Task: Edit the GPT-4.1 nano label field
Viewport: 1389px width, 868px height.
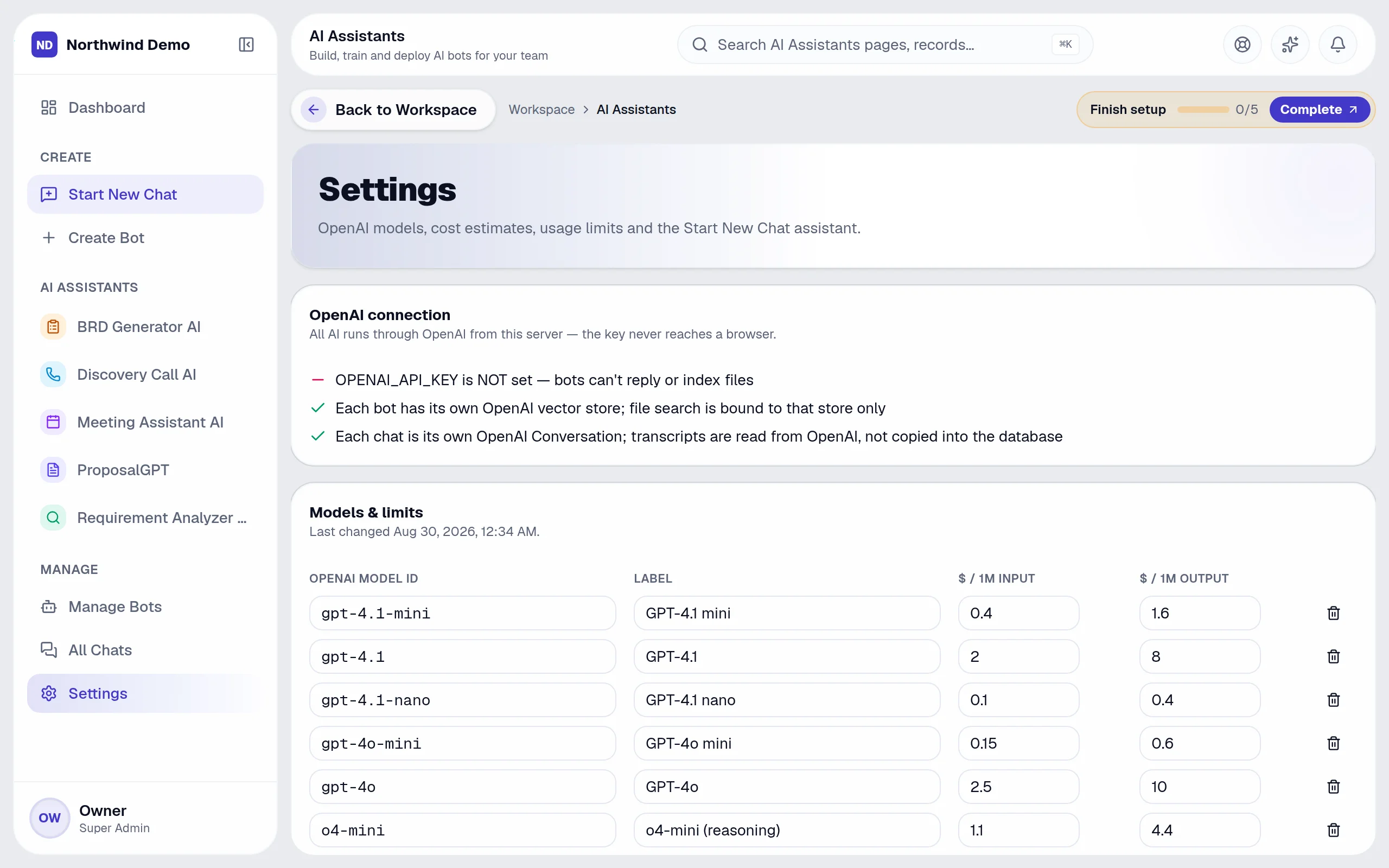Action: [x=787, y=700]
